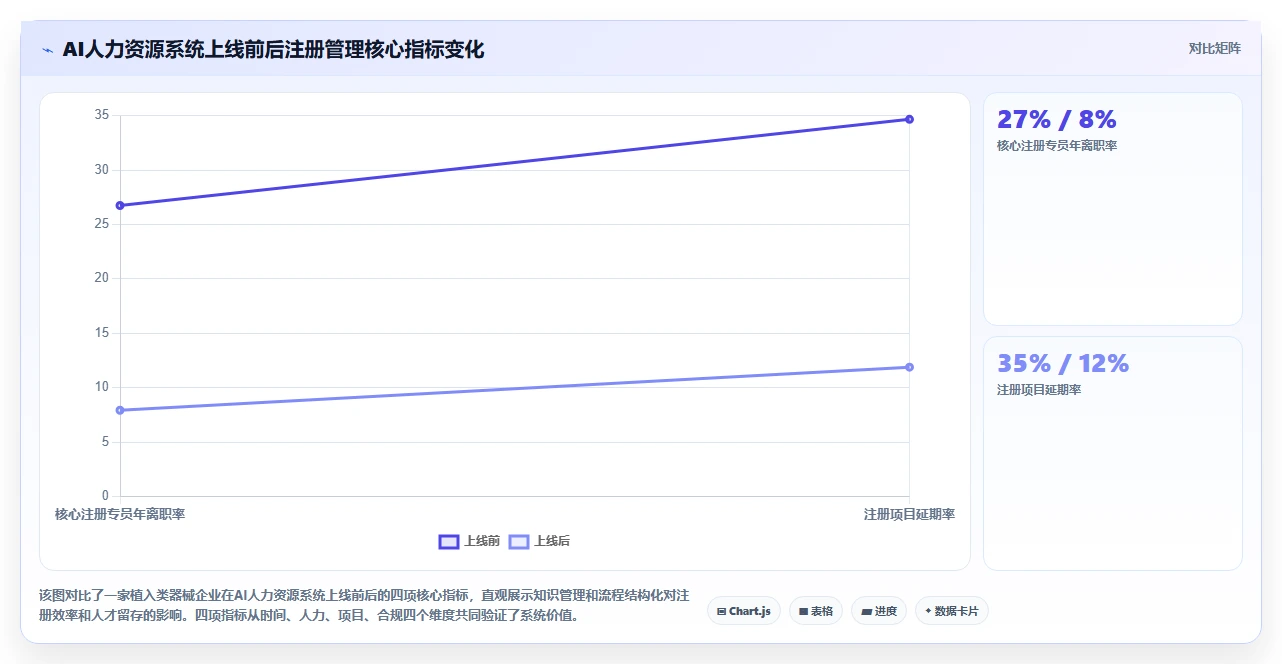
Task: Click the 上线后 point at 注册项目延期率
Action: [909, 367]
